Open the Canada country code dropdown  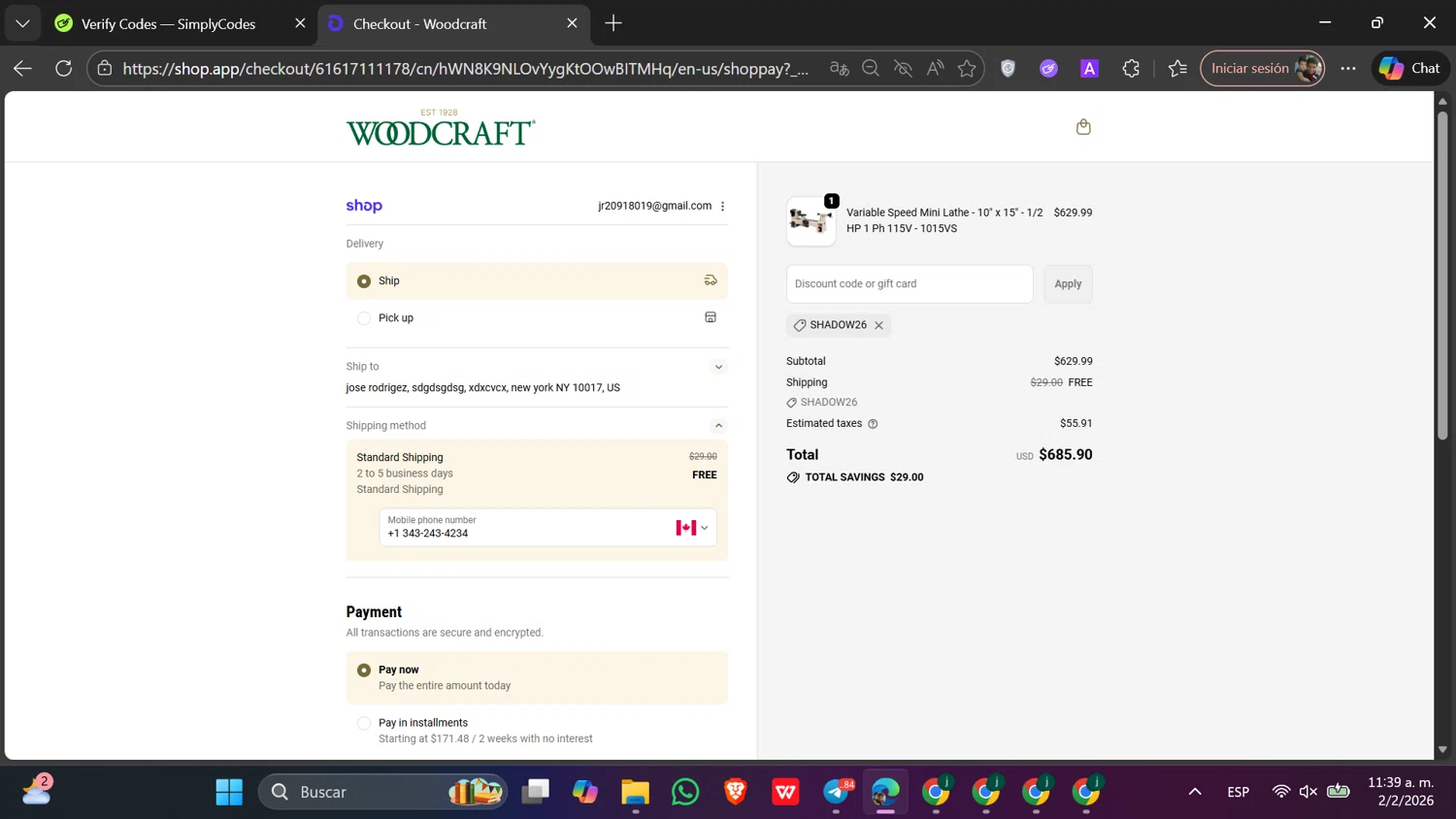tap(692, 528)
